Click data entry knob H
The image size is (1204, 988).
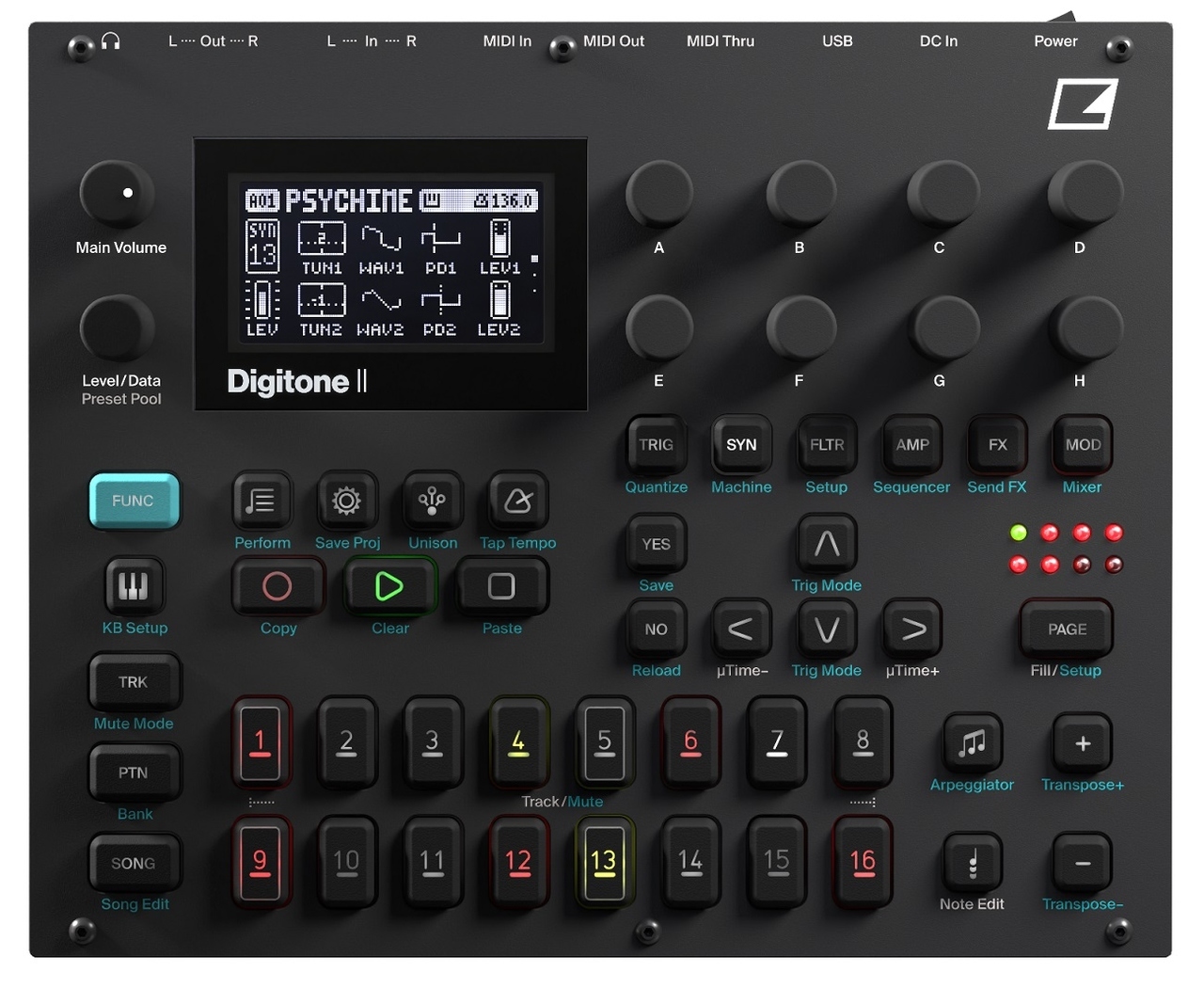click(x=1084, y=328)
